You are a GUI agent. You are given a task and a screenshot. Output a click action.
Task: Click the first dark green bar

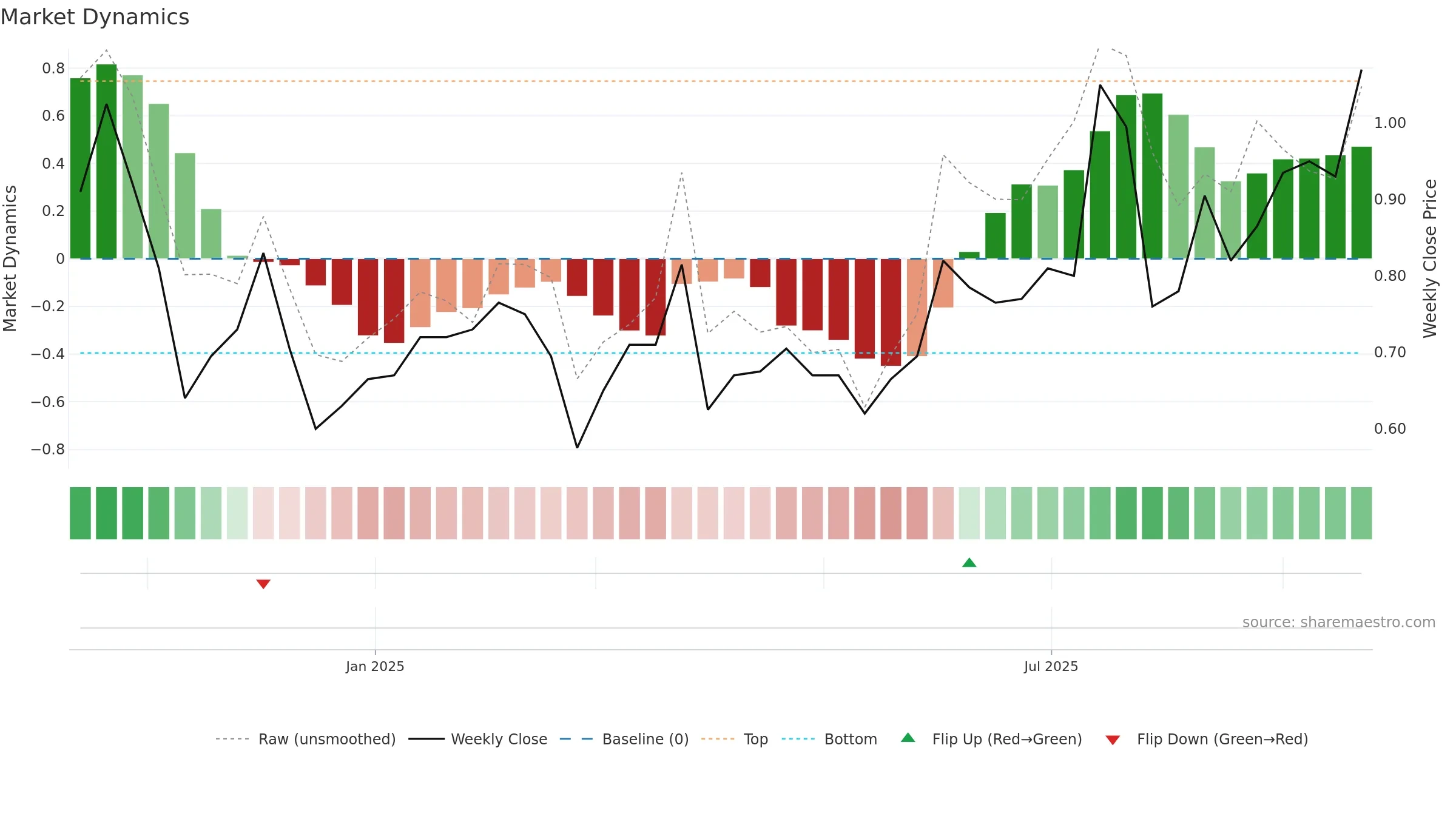[80, 168]
